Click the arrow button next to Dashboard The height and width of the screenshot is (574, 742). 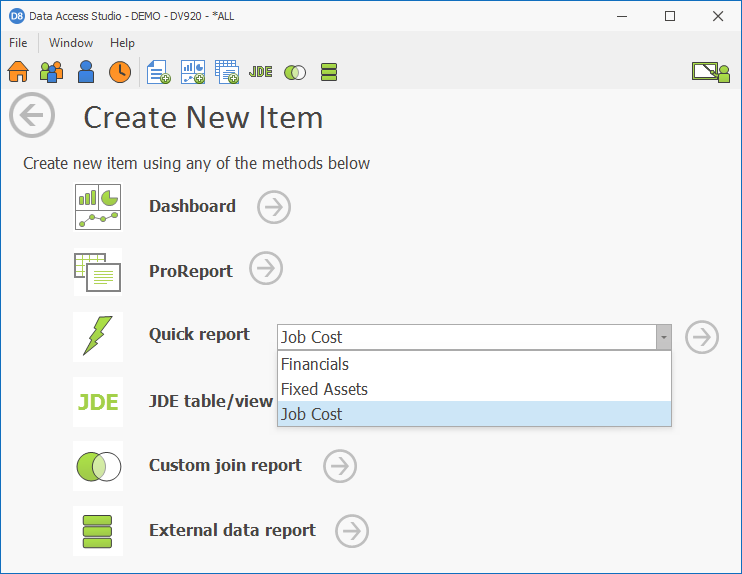point(274,207)
